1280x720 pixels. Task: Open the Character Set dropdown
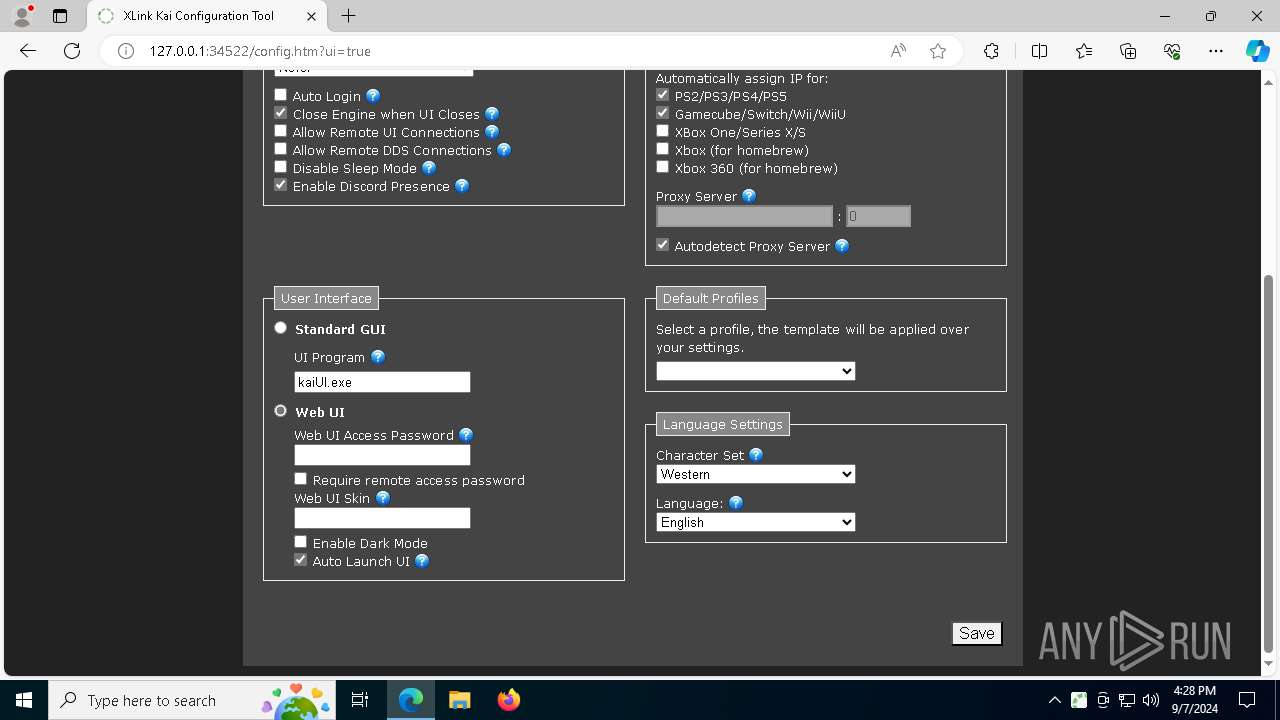(756, 474)
